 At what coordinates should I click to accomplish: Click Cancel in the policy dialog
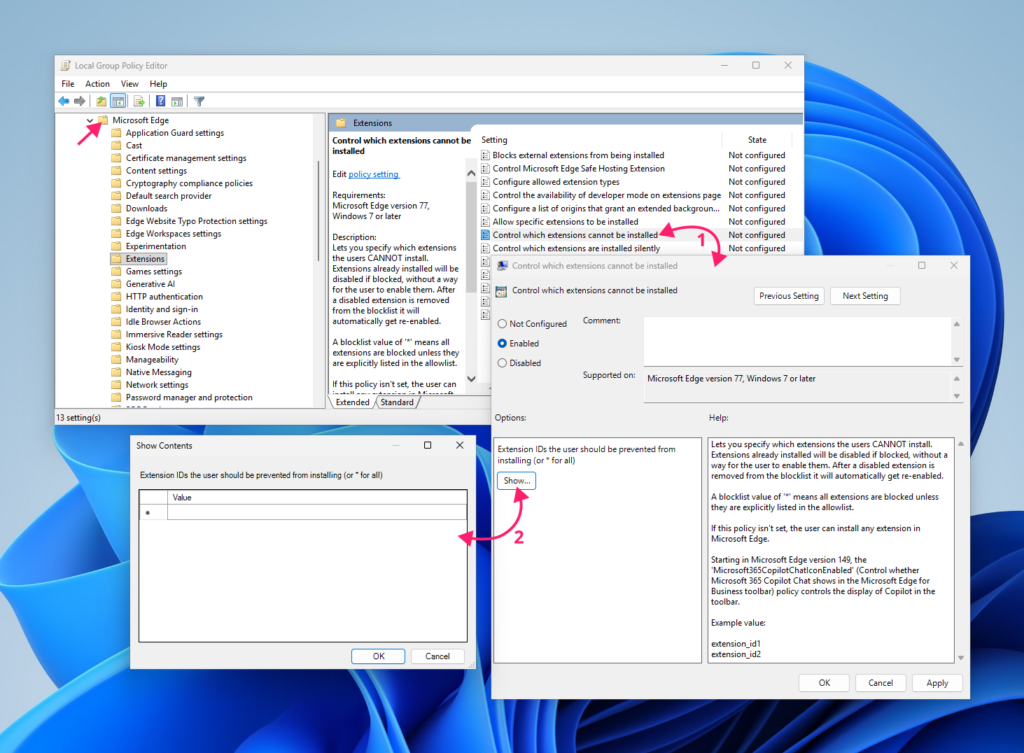(880, 682)
